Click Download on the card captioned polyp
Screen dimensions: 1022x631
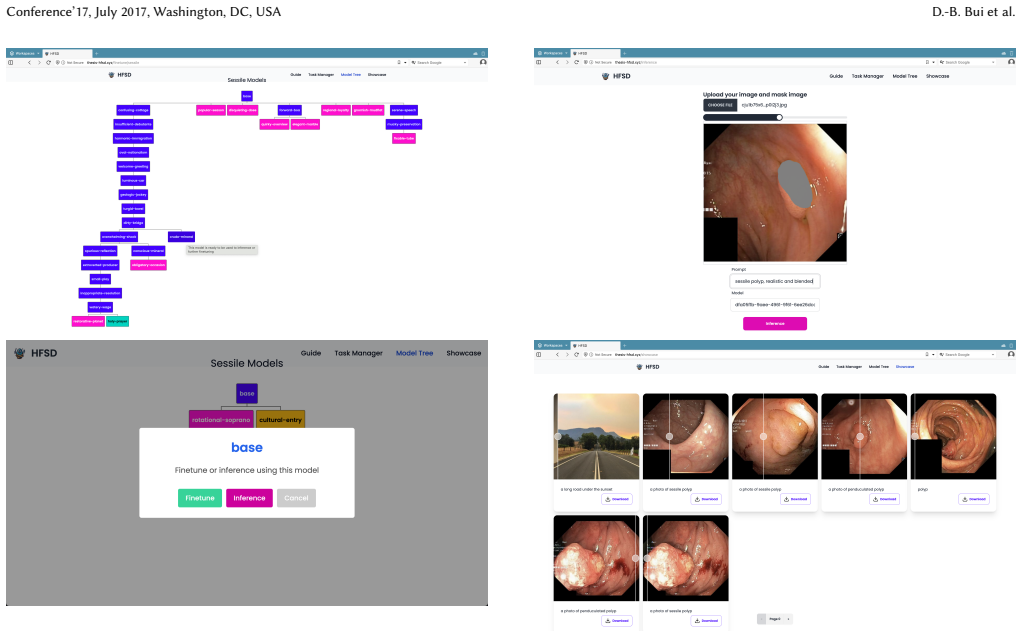click(974, 499)
